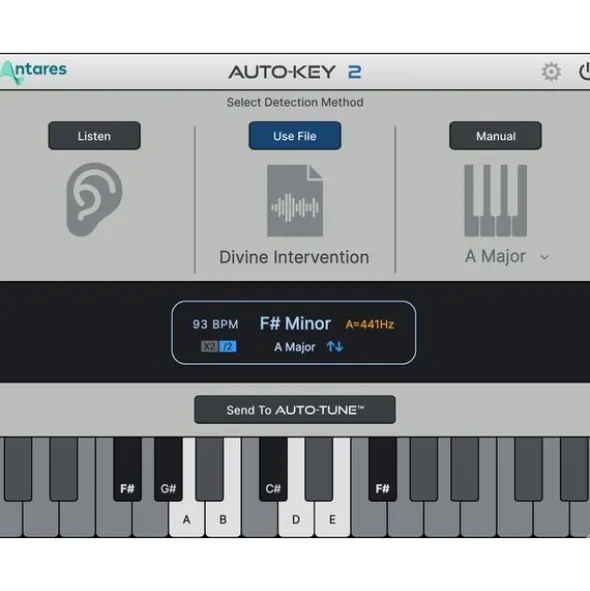
Task: Click the A Major relative key label
Action: [x=294, y=347]
